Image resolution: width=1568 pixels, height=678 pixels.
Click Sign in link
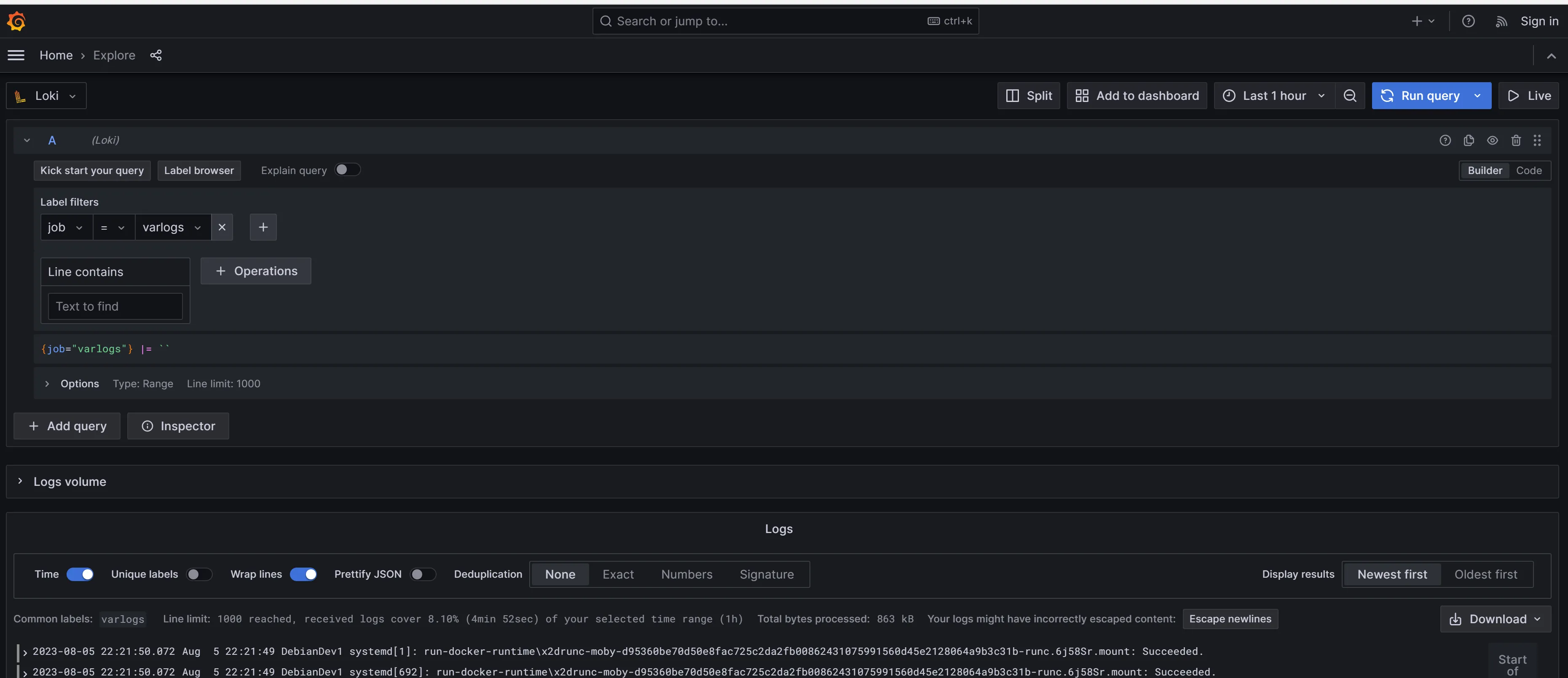(1539, 21)
